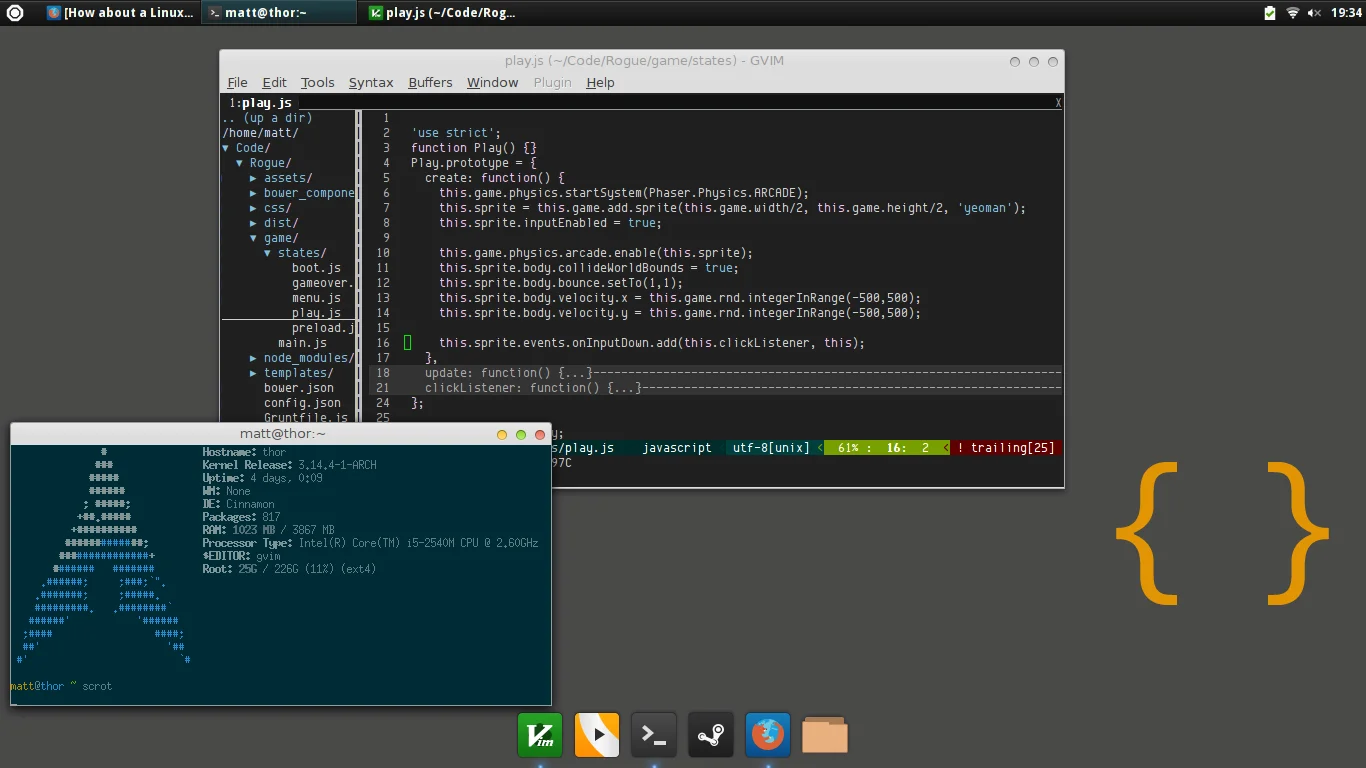Select the play.js GVIM panel window button
The height and width of the screenshot is (768, 1366).
(x=441, y=13)
